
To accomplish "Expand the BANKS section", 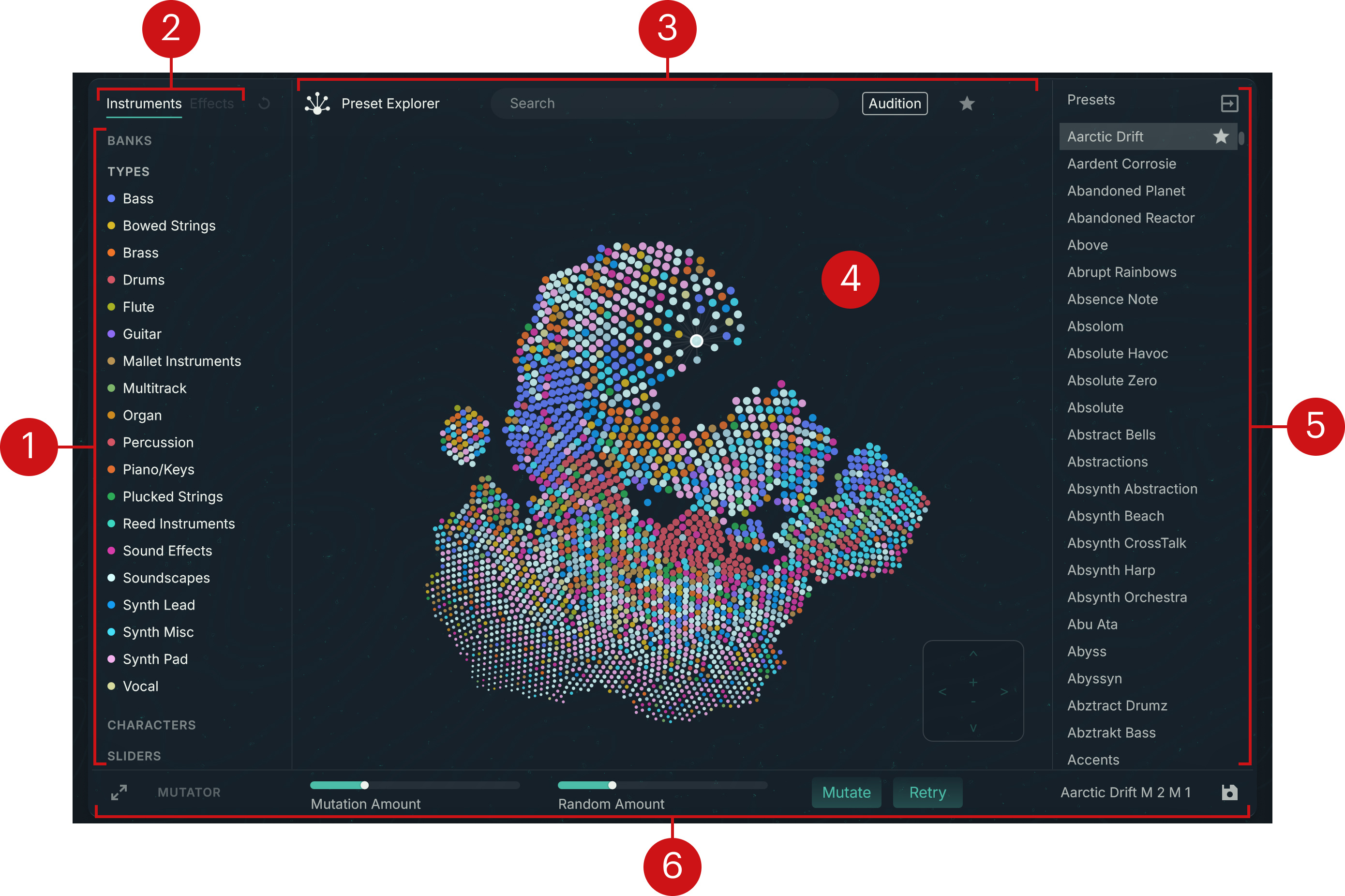I will [x=130, y=141].
